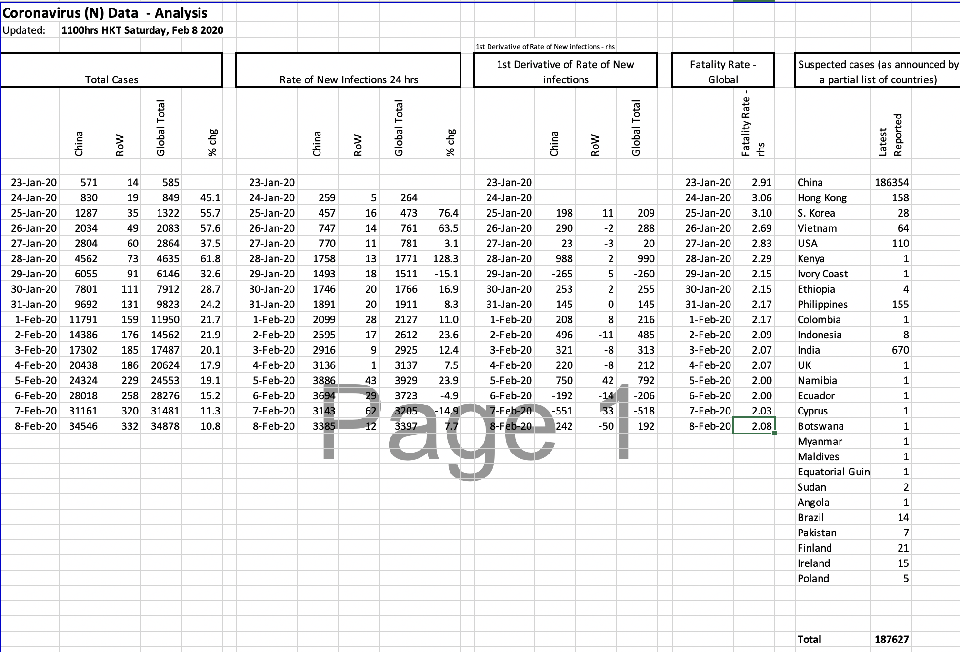
Task: Select the global total cases value 34878
Action: coord(160,426)
